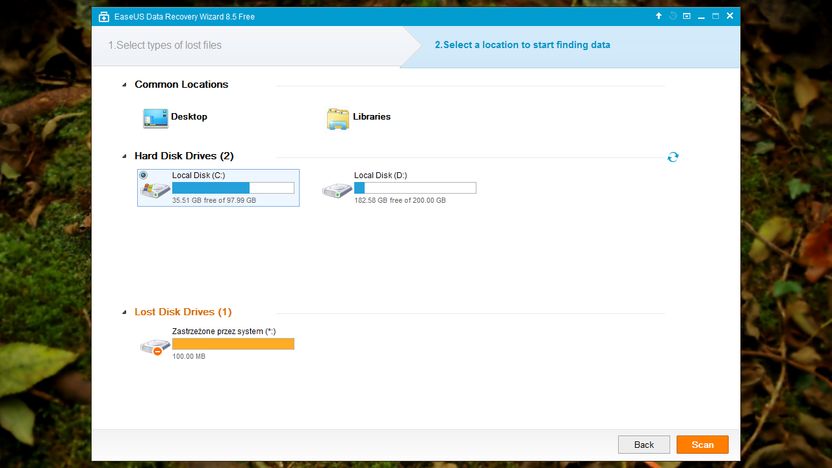
Task: Minimize the Data Recovery Wizard window
Action: (x=701, y=16)
